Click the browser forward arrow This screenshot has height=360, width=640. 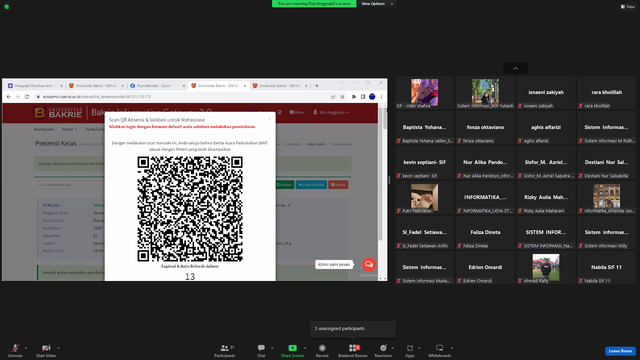click(x=18, y=97)
